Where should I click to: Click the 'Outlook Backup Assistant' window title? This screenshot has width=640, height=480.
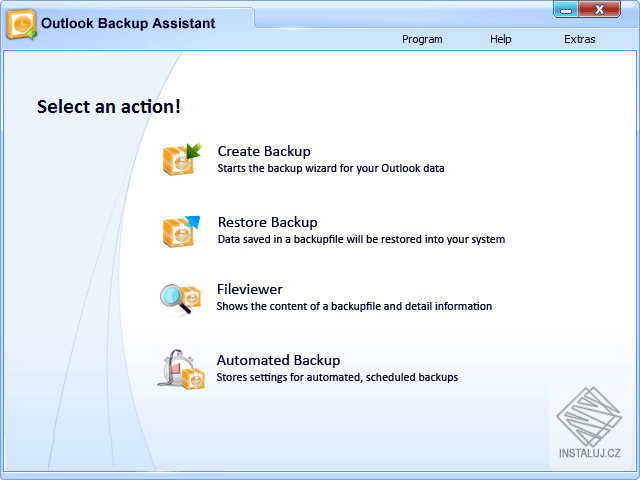[x=128, y=23]
